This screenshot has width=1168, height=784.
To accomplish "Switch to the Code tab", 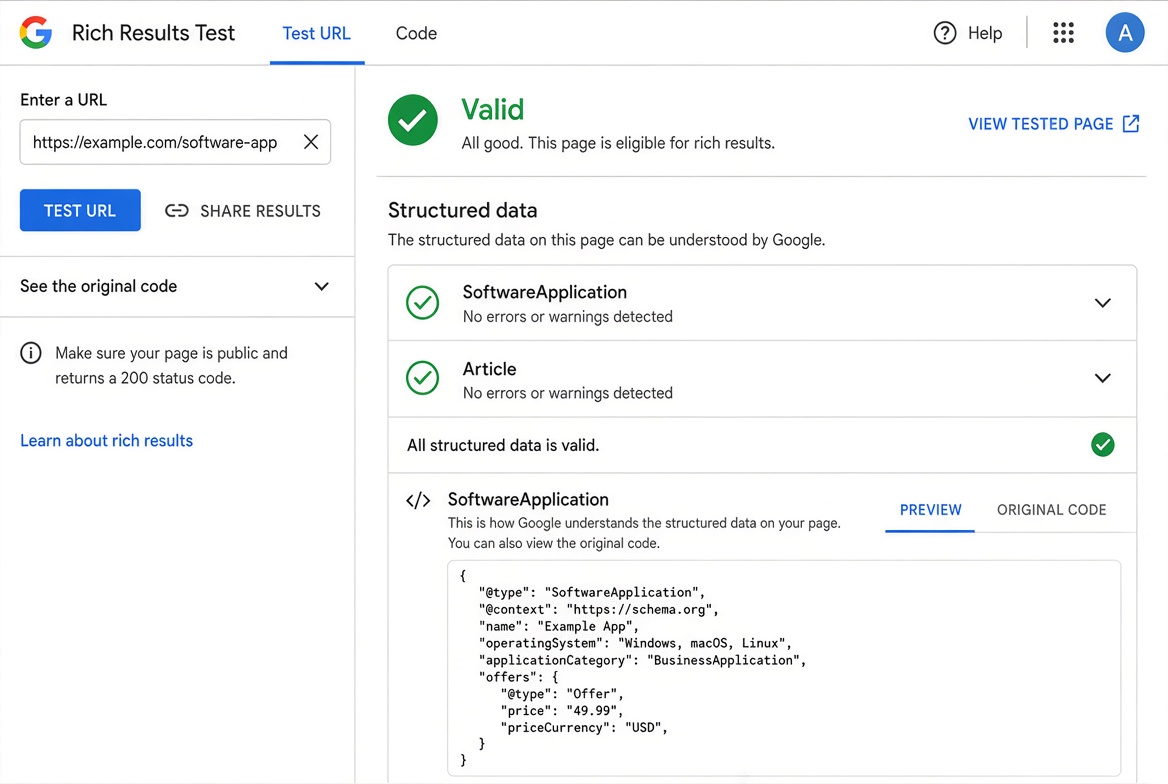I will 416,34.
